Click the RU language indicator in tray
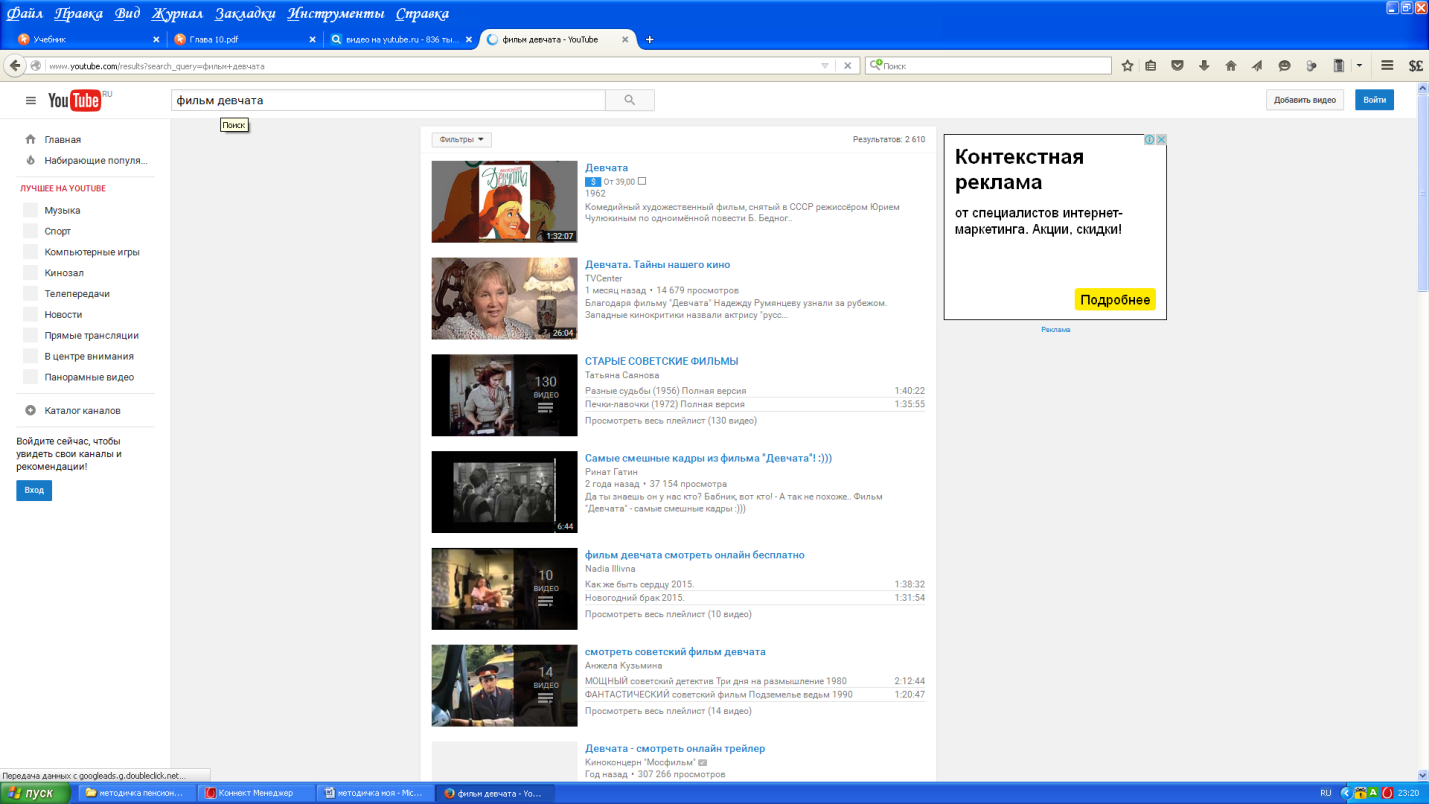The height and width of the screenshot is (804, 1429). [x=1326, y=793]
